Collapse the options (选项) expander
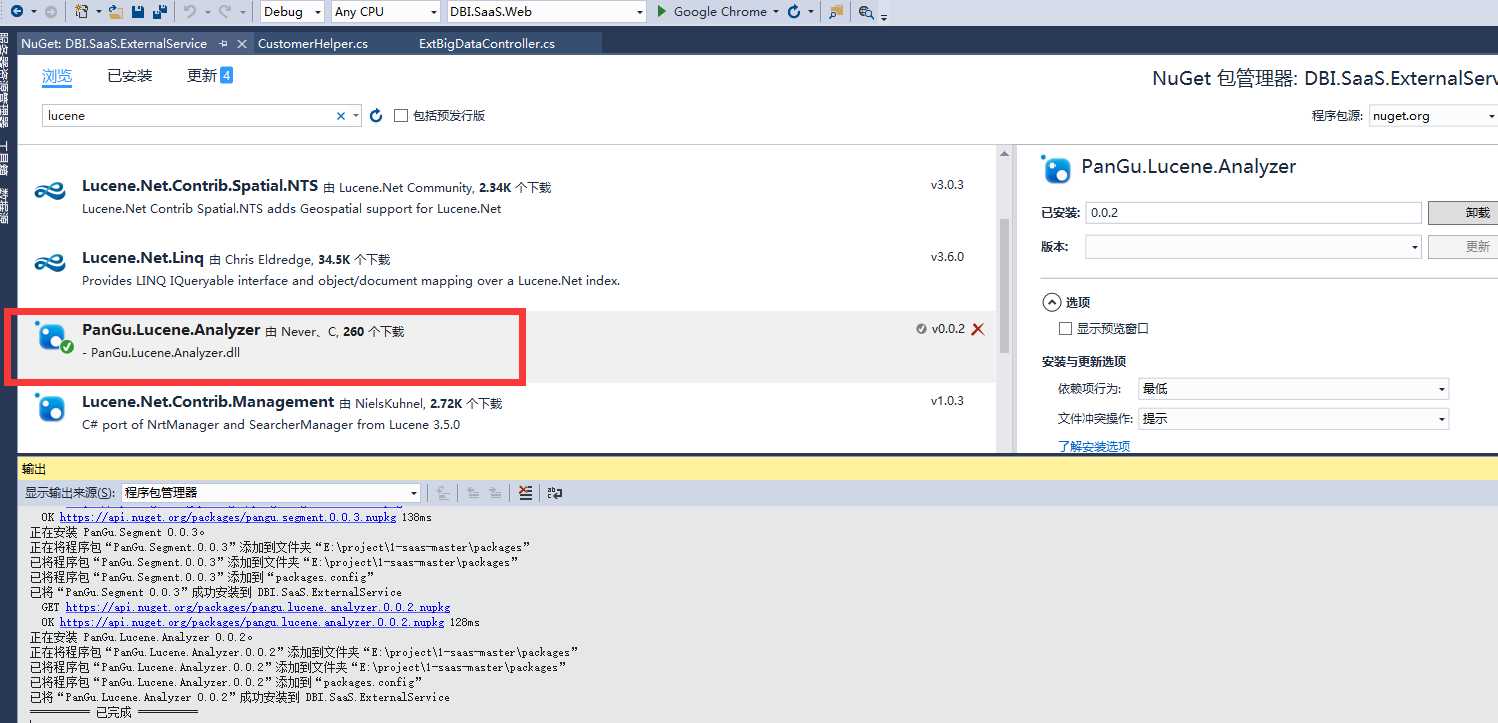The width and height of the screenshot is (1498, 723). click(x=1052, y=301)
